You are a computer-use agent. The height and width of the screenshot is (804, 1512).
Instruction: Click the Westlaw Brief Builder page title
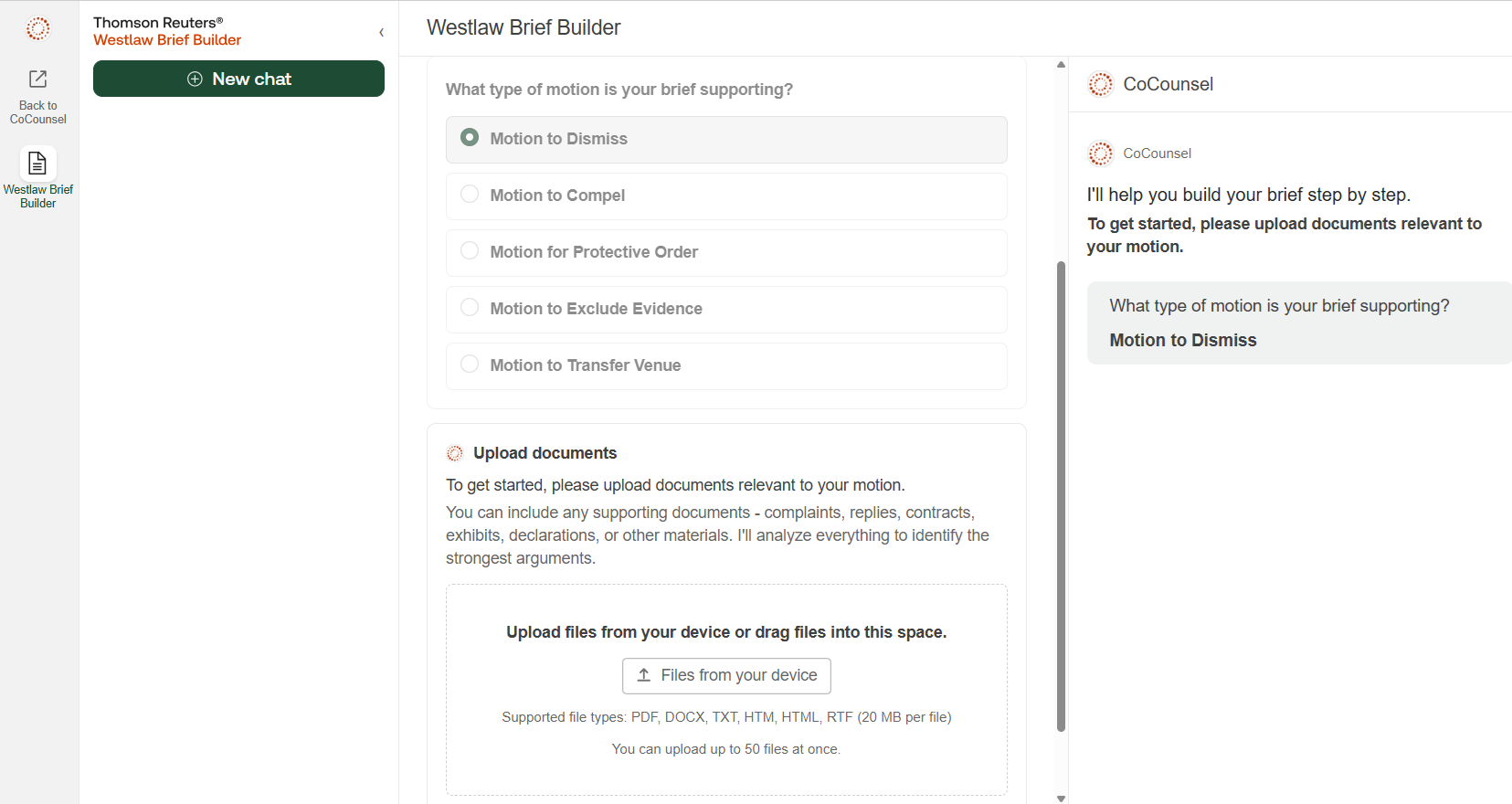coord(523,27)
